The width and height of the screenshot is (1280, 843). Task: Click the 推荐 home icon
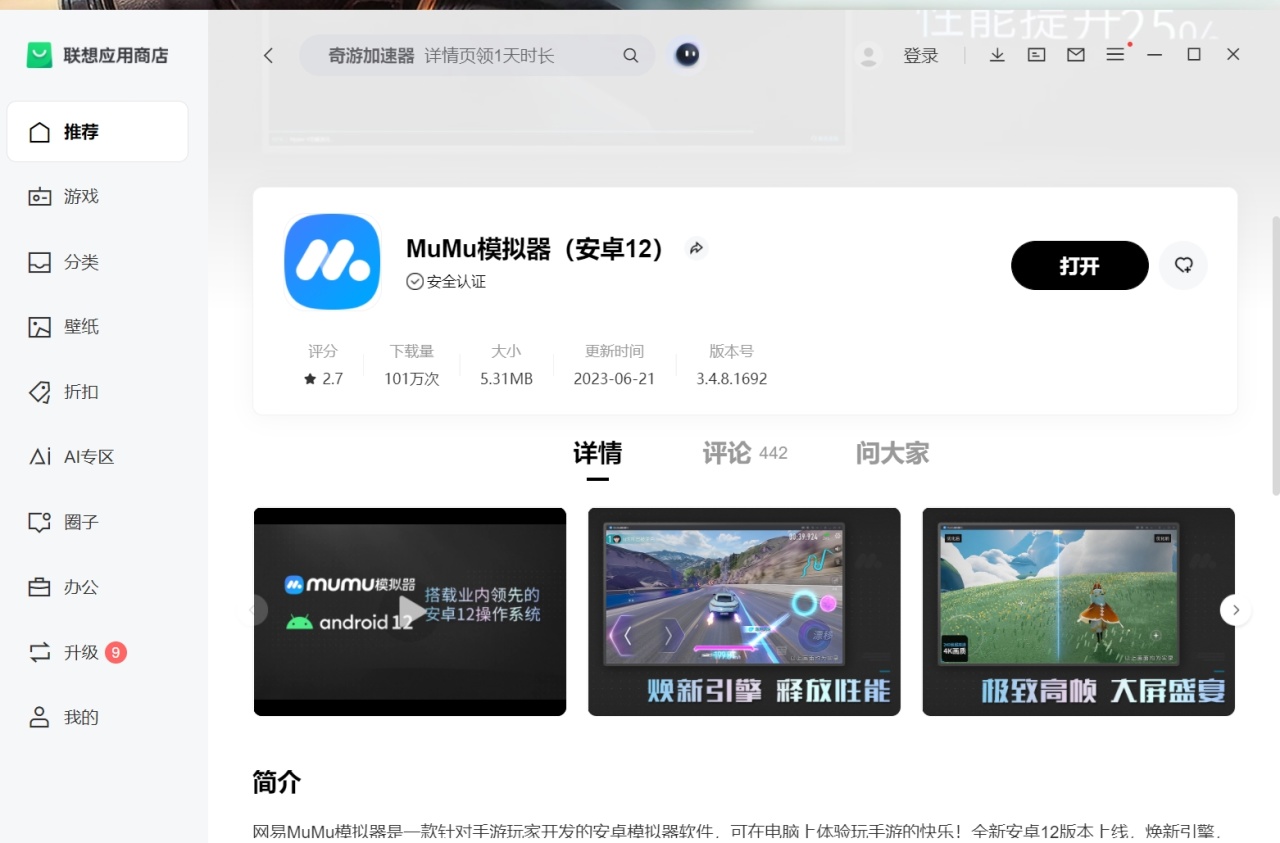click(x=39, y=132)
